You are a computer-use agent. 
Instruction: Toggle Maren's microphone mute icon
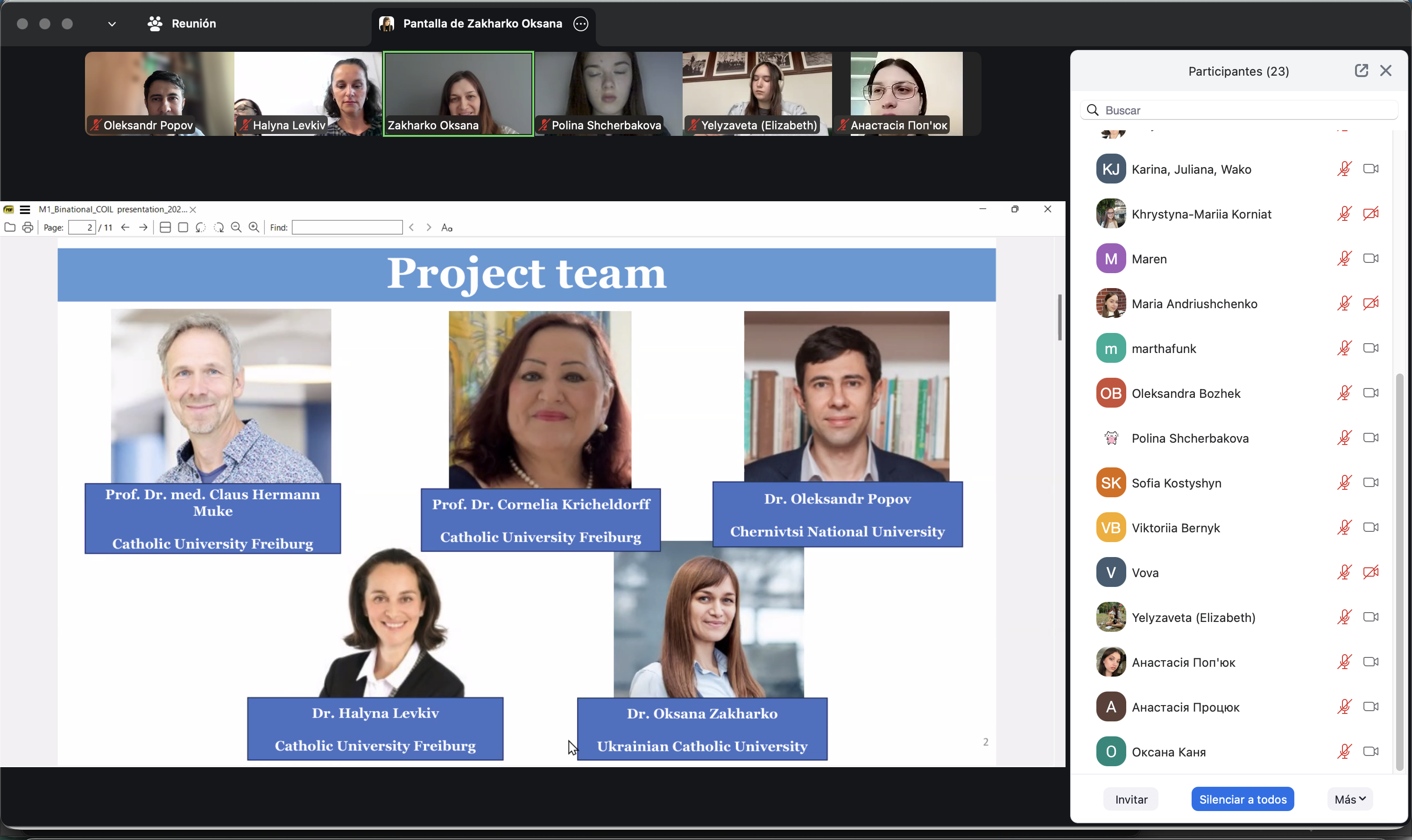coord(1344,259)
